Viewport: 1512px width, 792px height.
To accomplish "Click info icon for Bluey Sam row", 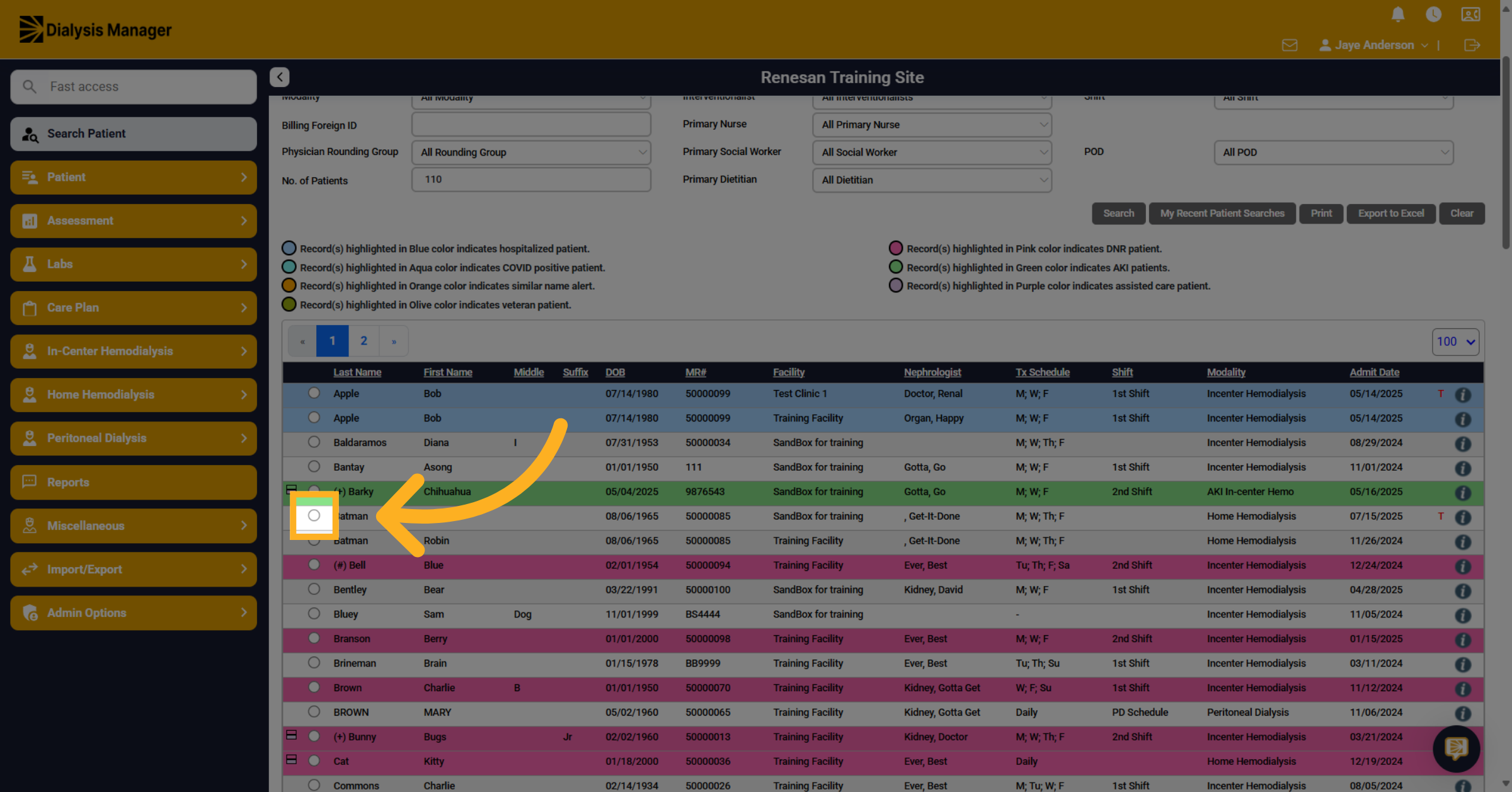I will click(1463, 616).
